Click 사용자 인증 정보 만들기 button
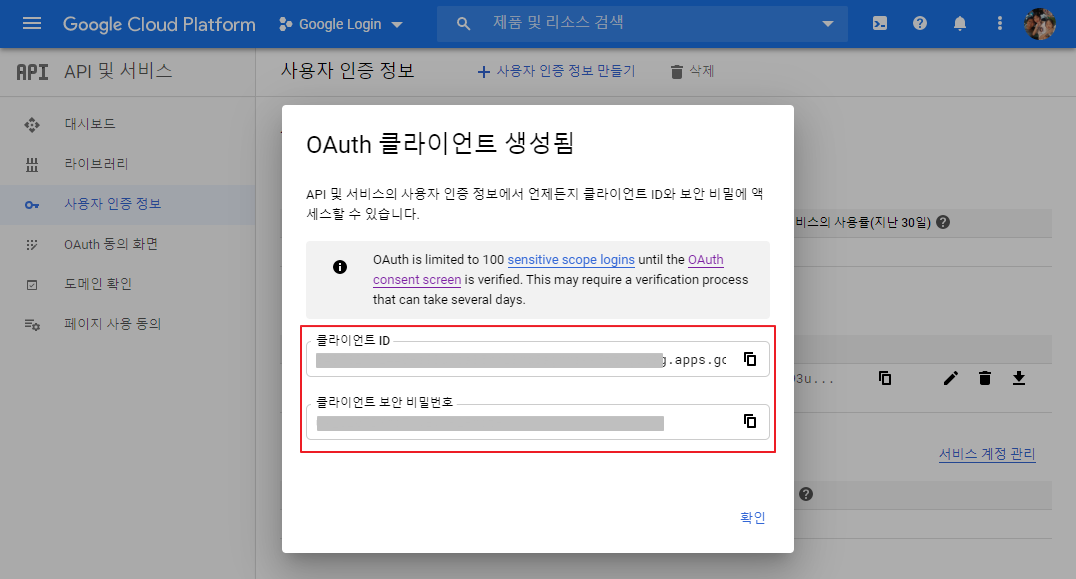 click(556, 71)
